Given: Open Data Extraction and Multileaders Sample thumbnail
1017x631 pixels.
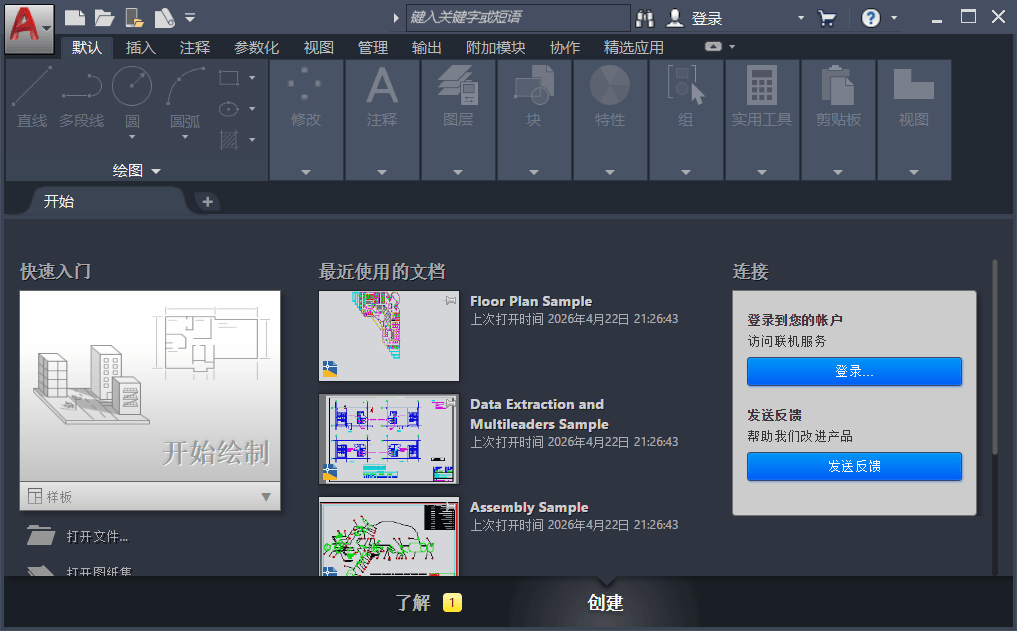Looking at the screenshot, I should click(389, 439).
